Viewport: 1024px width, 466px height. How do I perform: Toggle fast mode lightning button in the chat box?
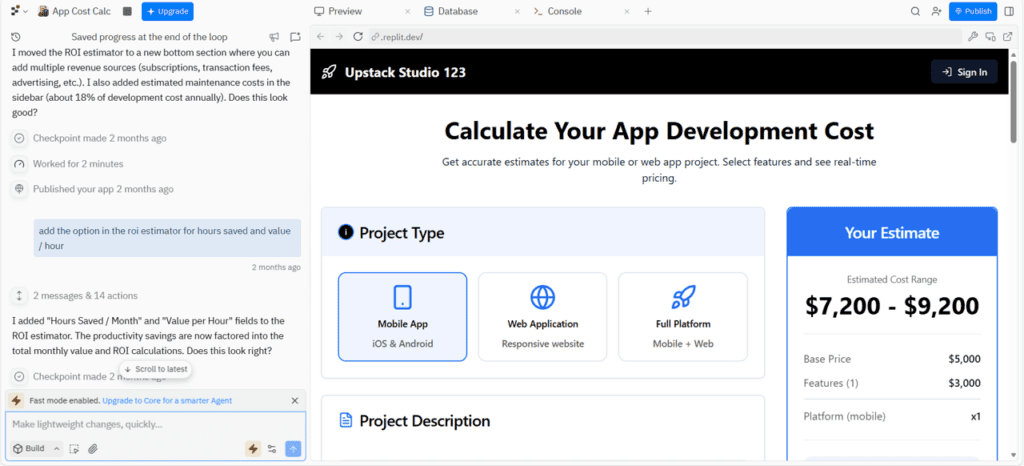(253, 449)
